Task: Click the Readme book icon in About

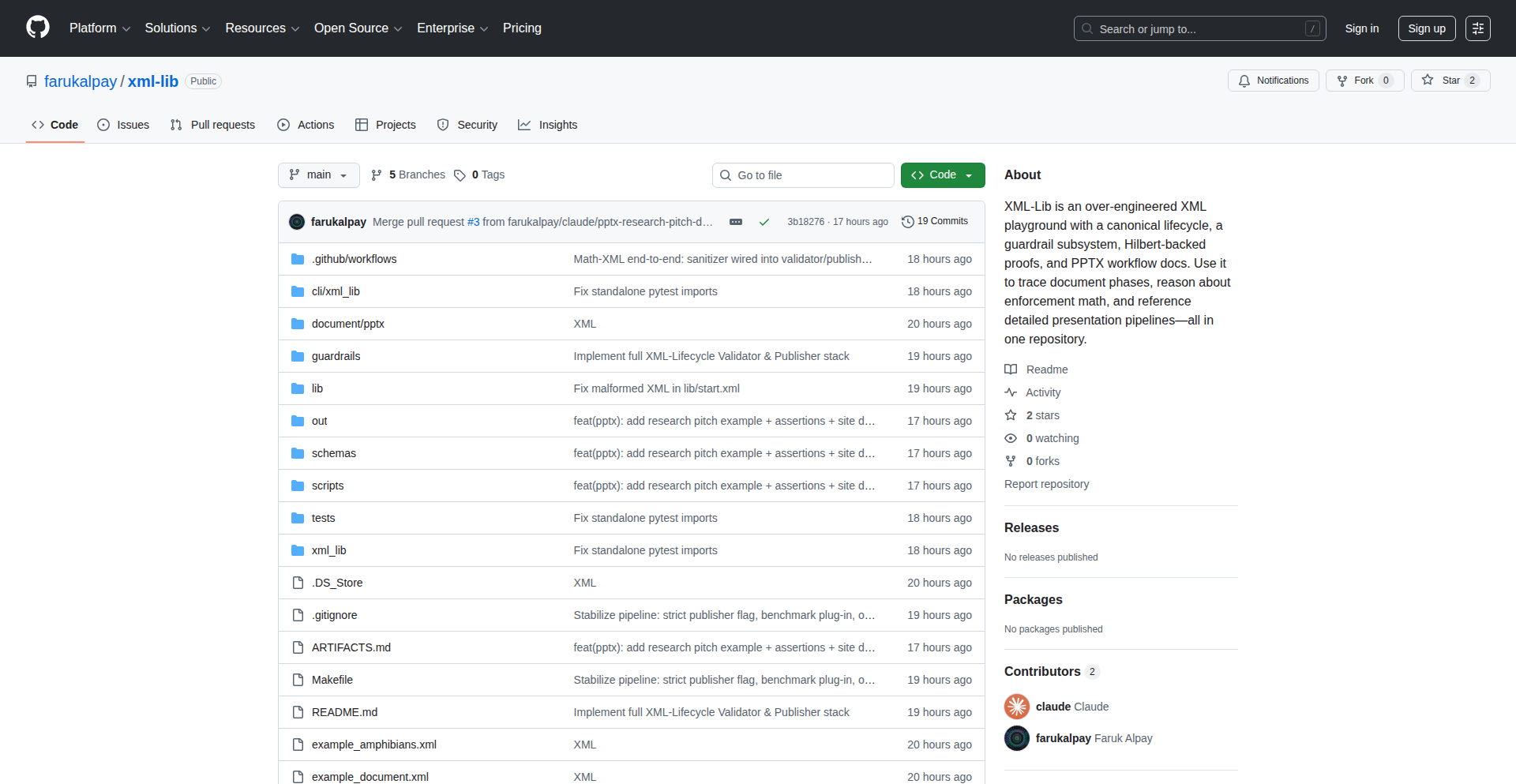Action: click(1011, 369)
